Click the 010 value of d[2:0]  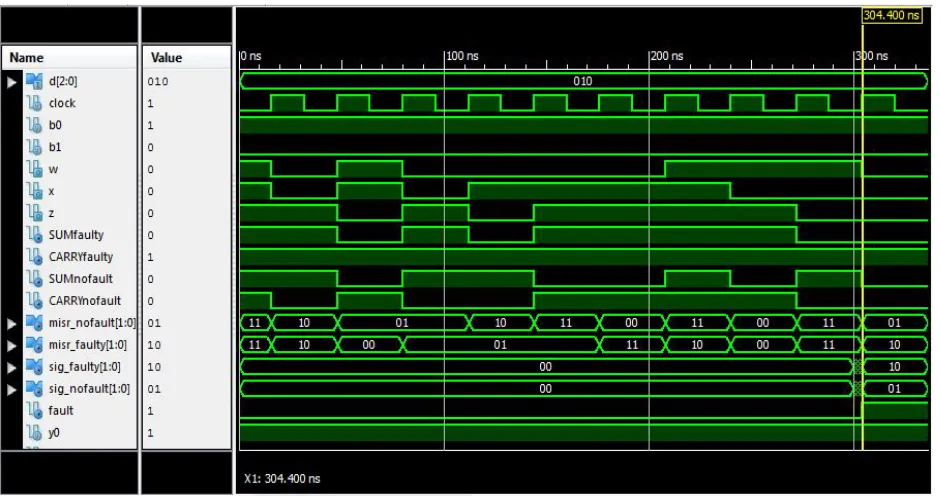158,82
